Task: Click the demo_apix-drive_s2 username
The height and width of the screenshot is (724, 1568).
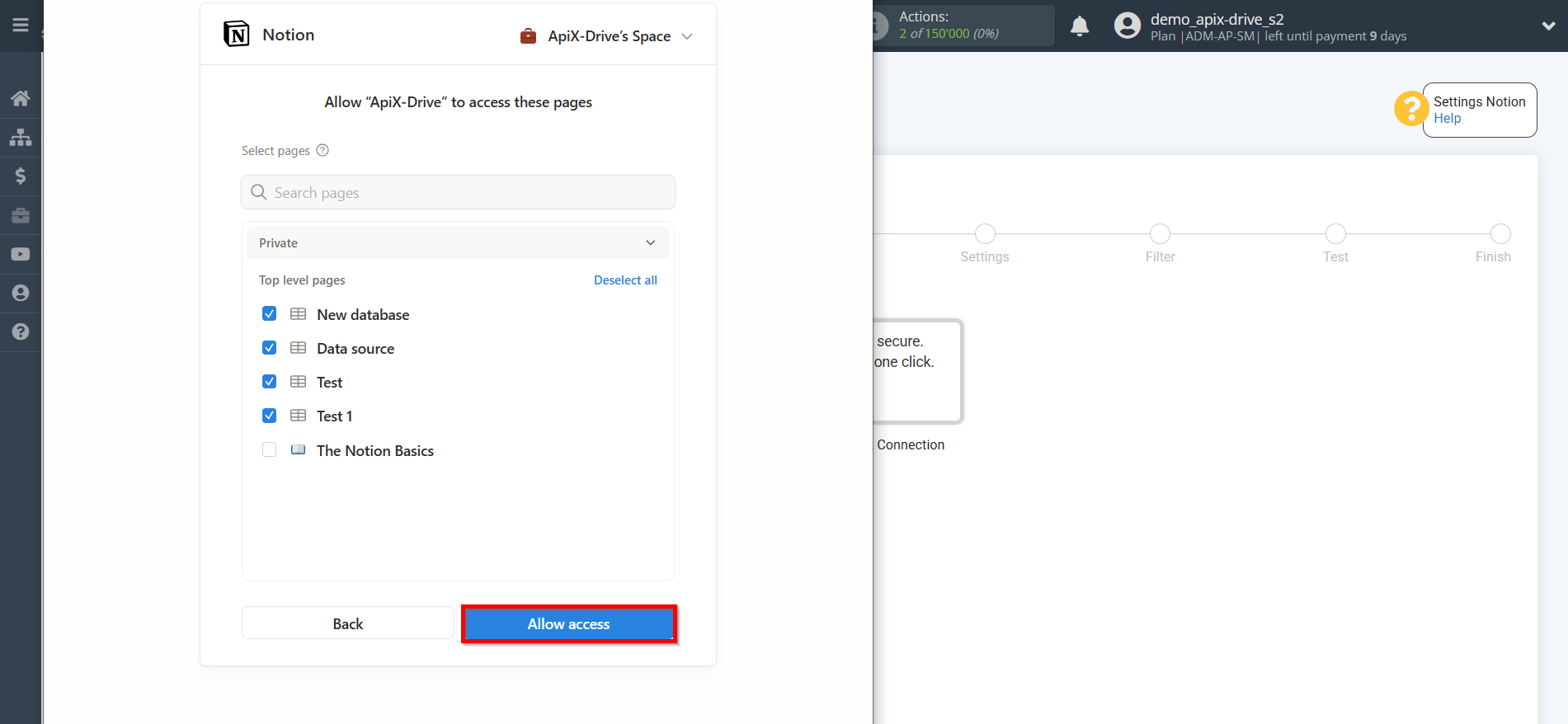Action: [x=1217, y=19]
